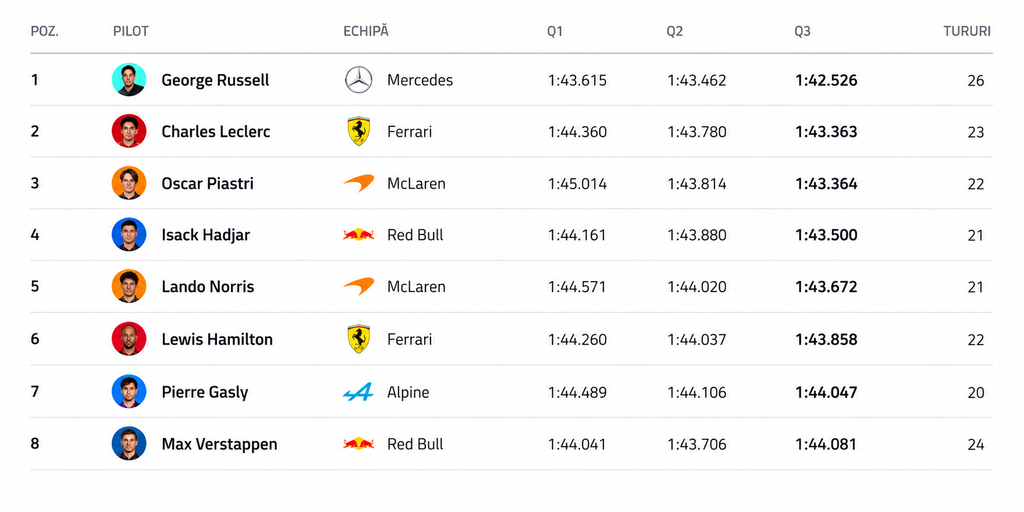Click Oscar Piastri's driver name
The image size is (1024, 512).
coord(207,184)
